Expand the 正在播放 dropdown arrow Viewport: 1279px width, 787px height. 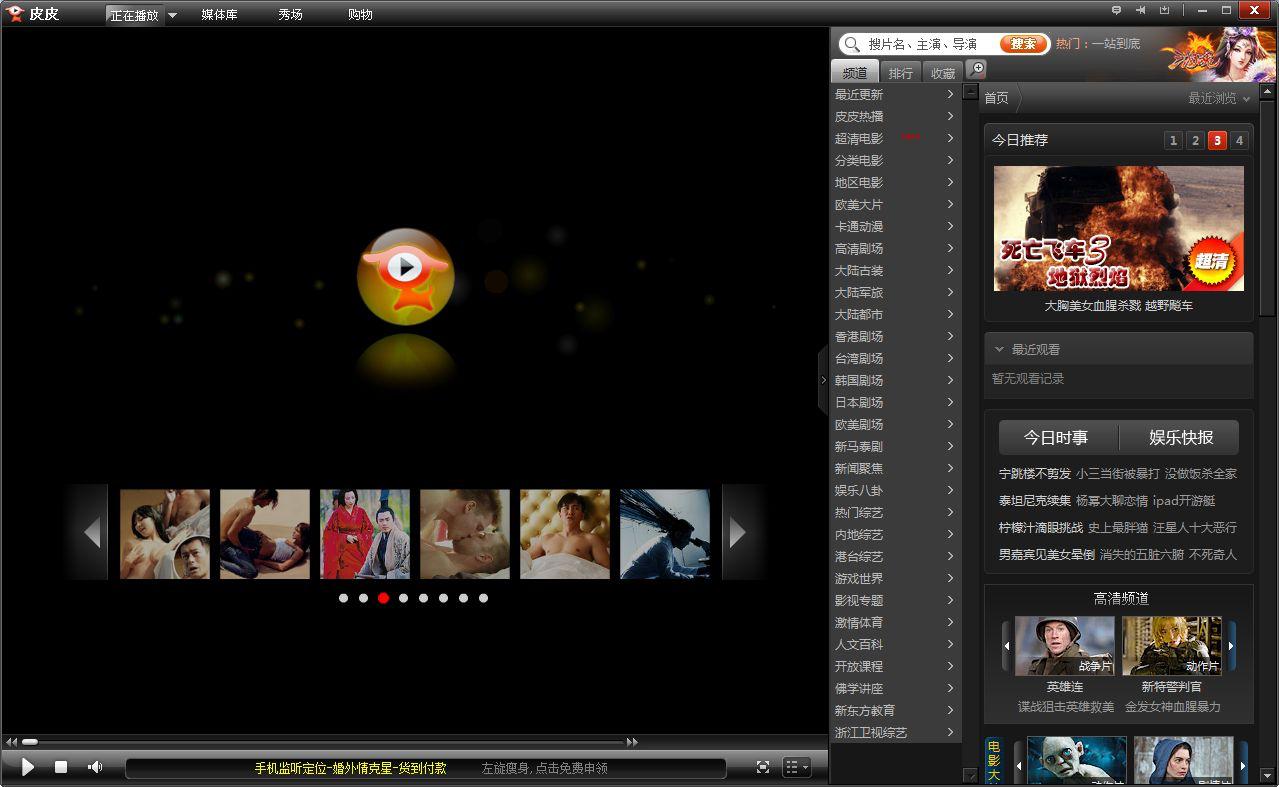tap(172, 15)
